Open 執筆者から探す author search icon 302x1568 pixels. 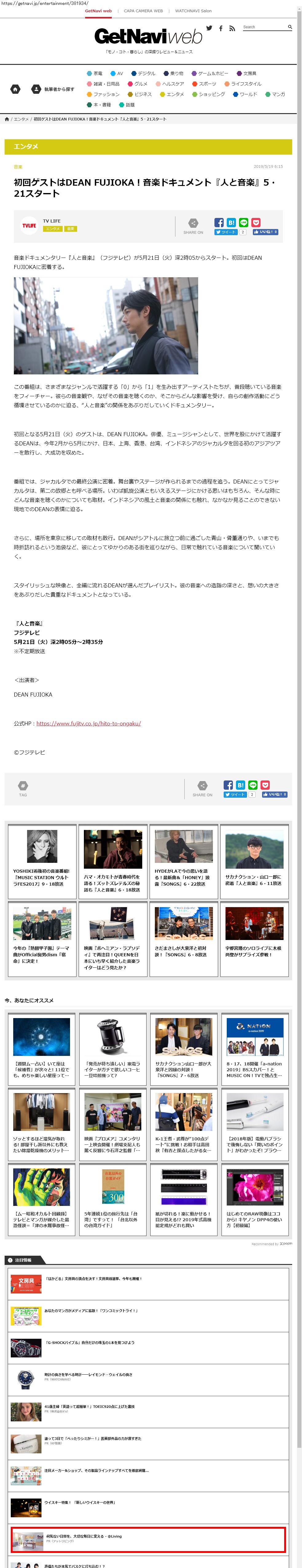[x=36, y=89]
